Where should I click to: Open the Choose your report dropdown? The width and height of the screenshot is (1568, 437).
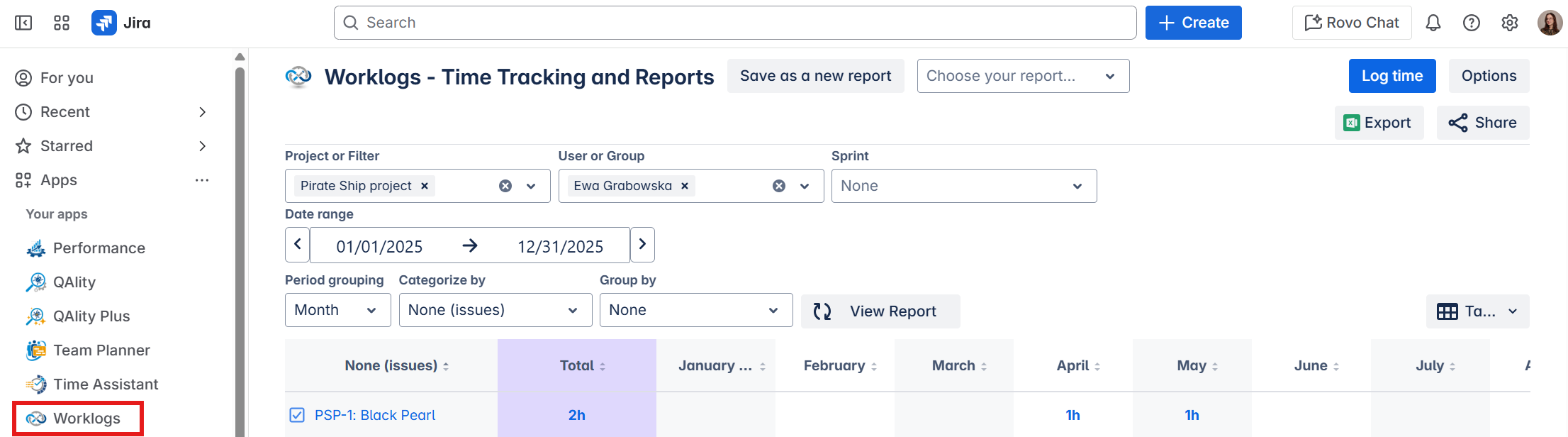1024,76
